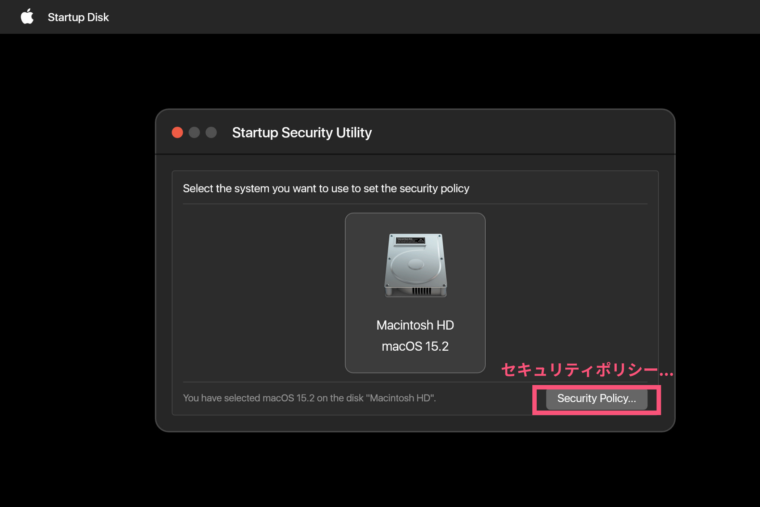Select the Macintosh HD hard drive icon
Viewport: 760px width, 507px height.
[x=415, y=265]
